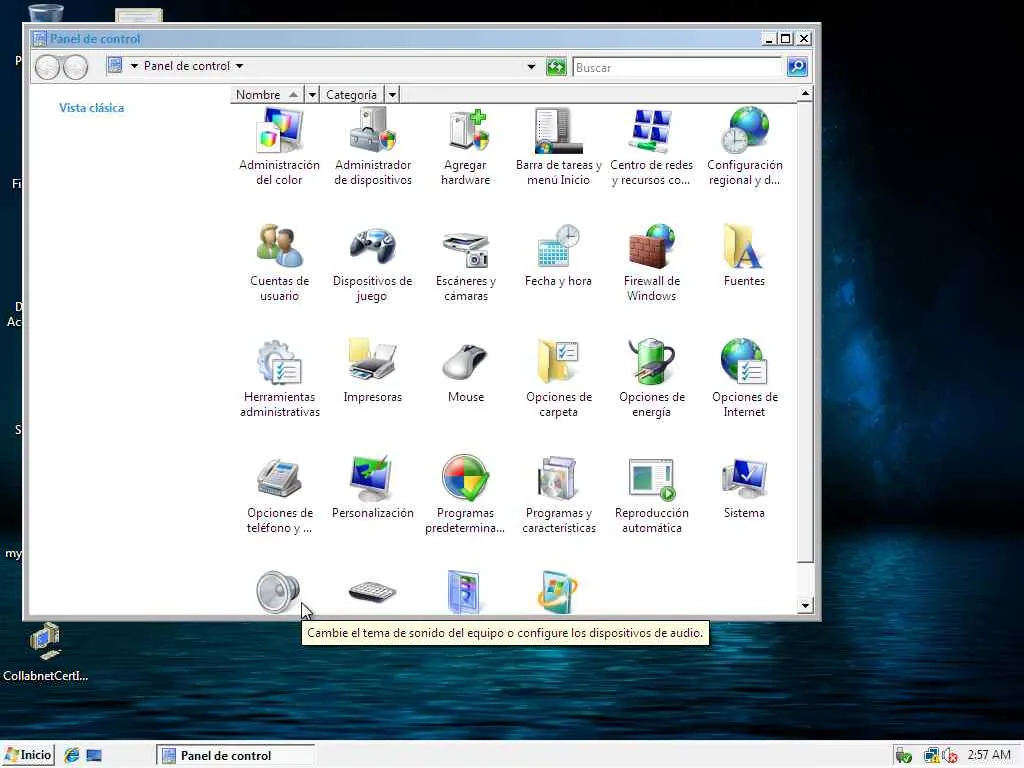
Task: Open Programas y características icon
Action: pos(557,479)
